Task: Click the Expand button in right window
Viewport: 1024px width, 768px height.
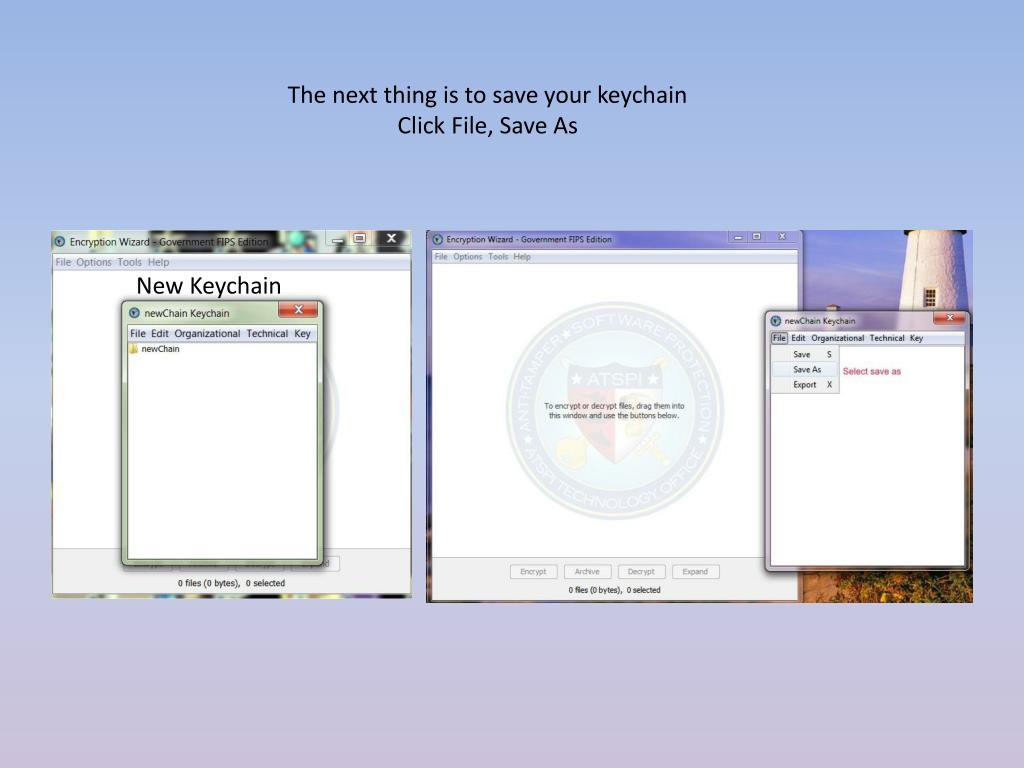Action: point(695,571)
